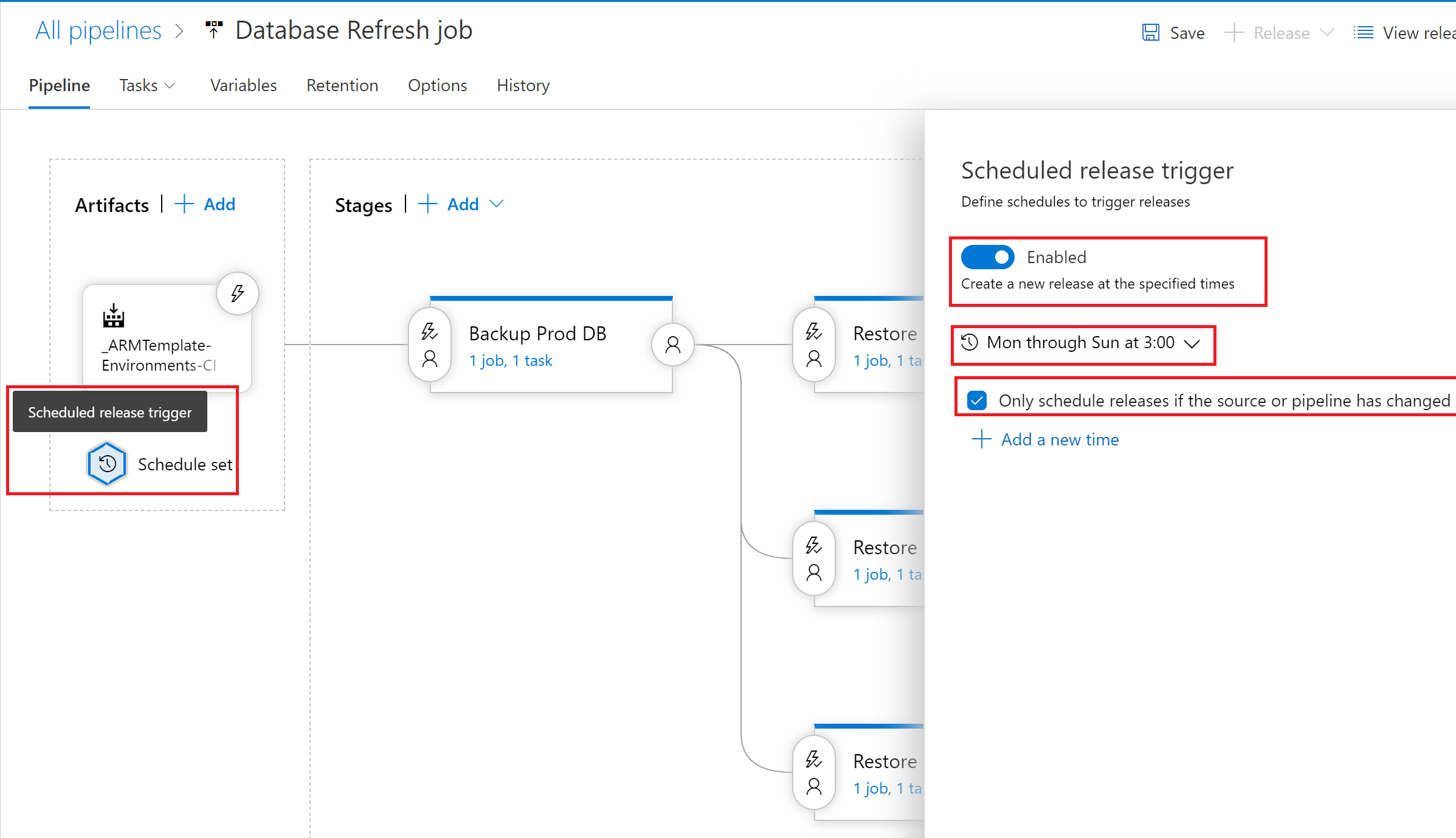Open the 1 job, 1 task link for Backup Prod DB
1456x838 pixels.
pos(511,361)
